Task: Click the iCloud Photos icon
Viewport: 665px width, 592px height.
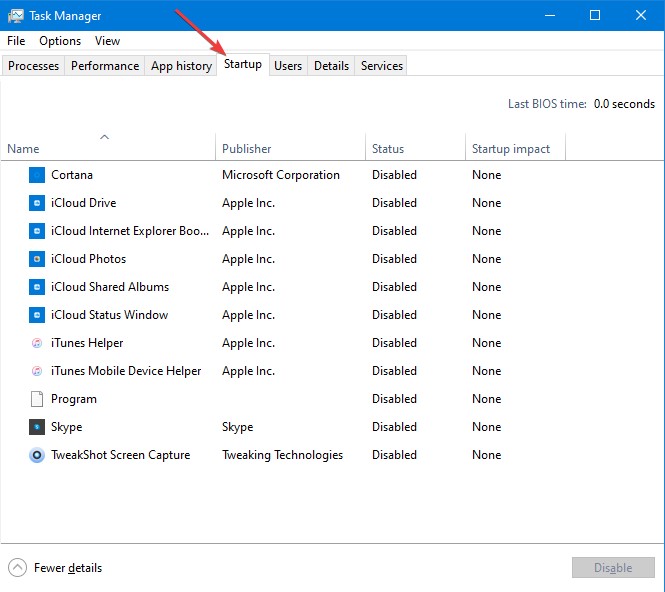Action: pos(37,259)
